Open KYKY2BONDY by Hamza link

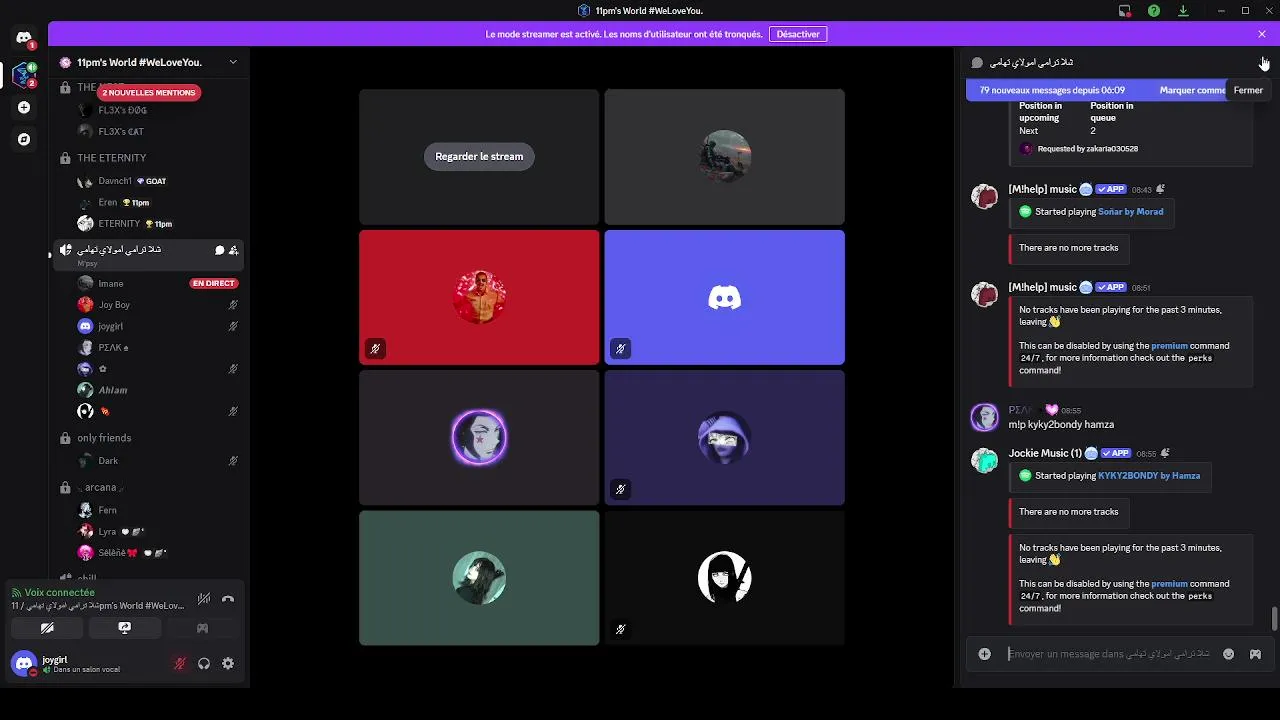(1149, 476)
